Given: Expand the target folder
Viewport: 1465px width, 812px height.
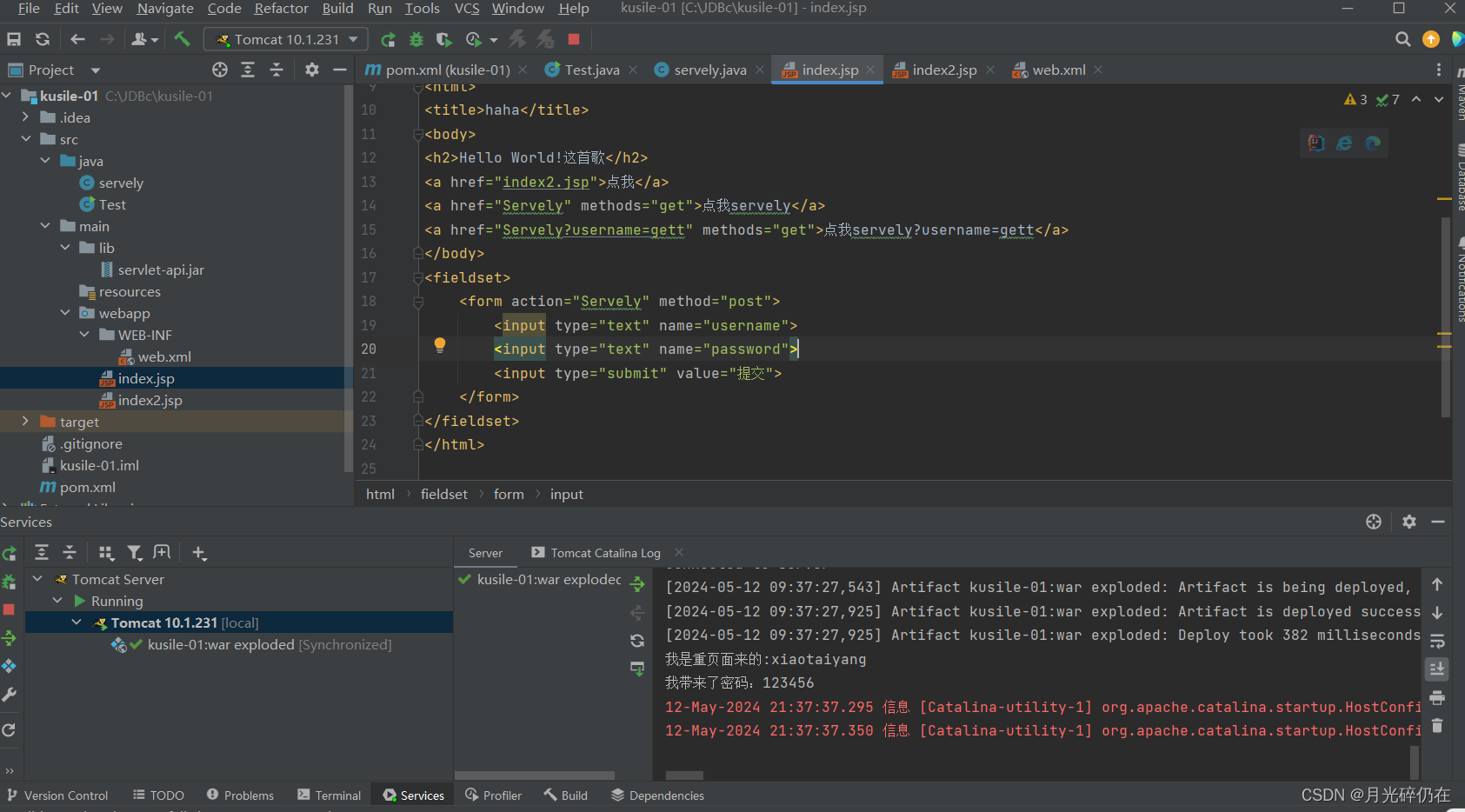Looking at the screenshot, I should pos(26,422).
